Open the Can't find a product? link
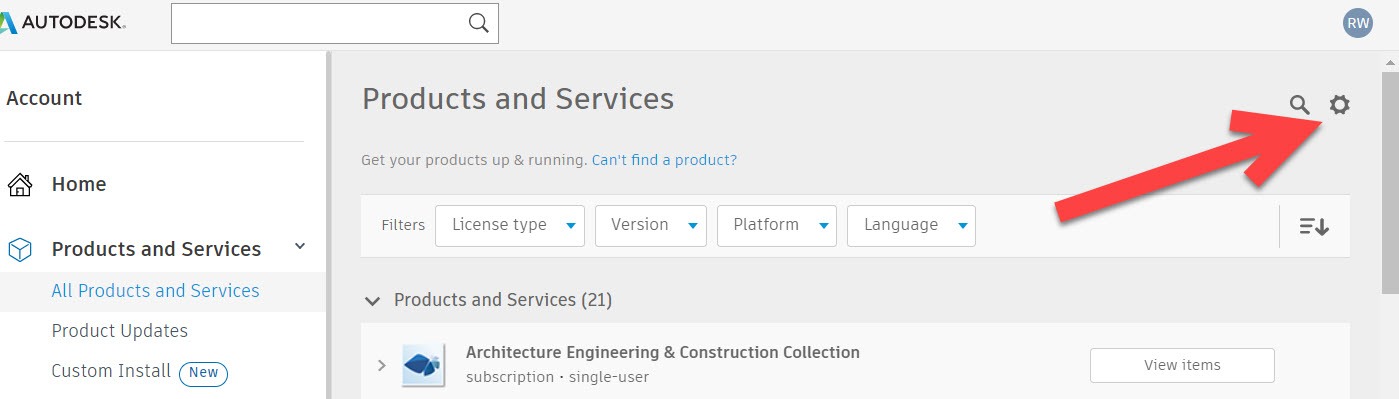The height and width of the screenshot is (399, 1399). [x=664, y=160]
